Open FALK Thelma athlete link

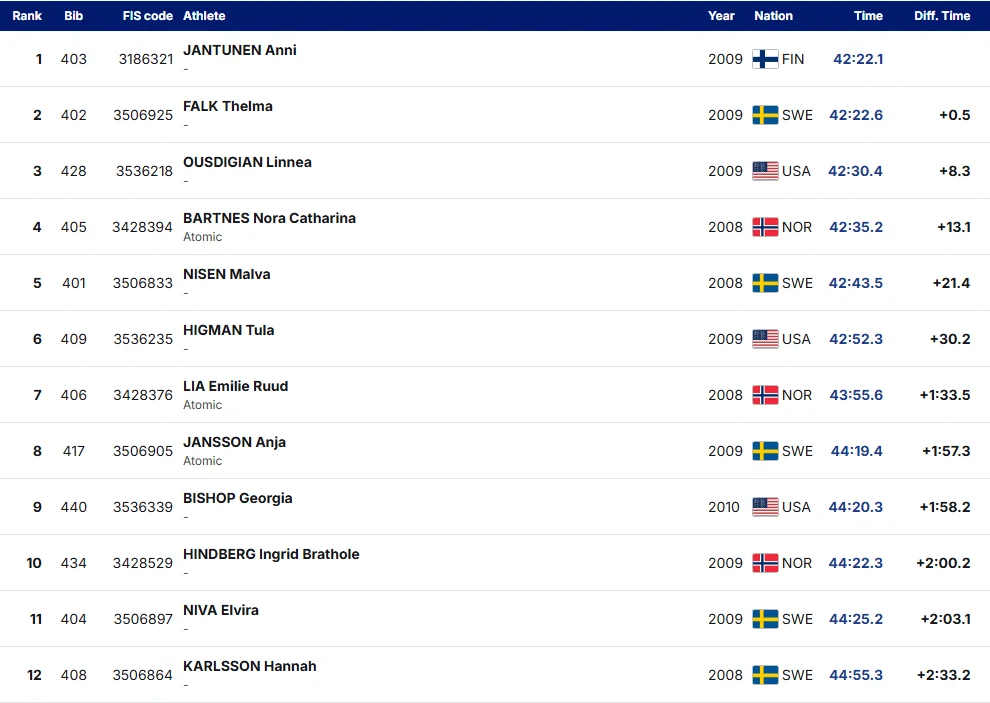[x=228, y=106]
